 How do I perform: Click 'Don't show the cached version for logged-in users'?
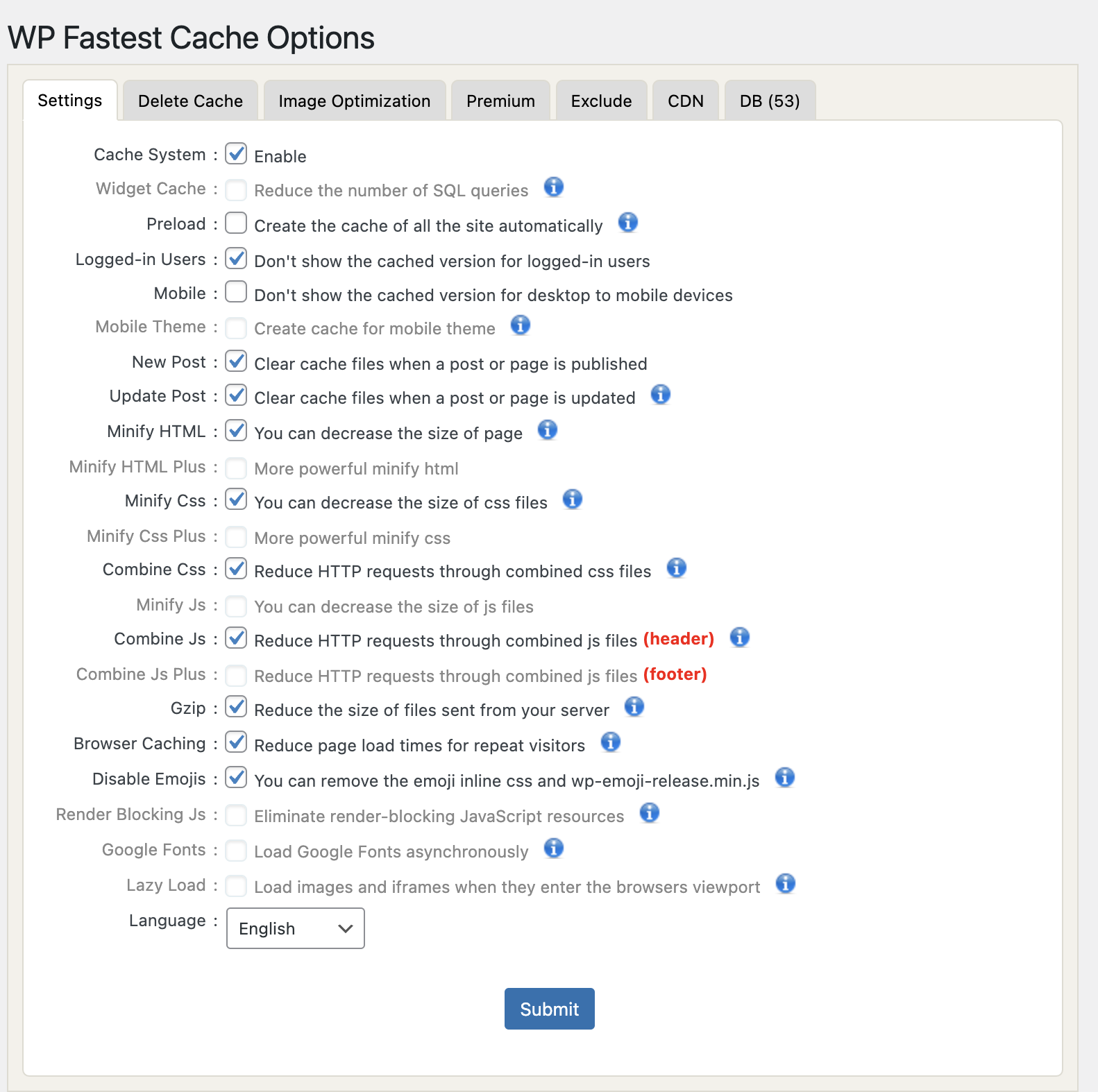[x=453, y=262]
